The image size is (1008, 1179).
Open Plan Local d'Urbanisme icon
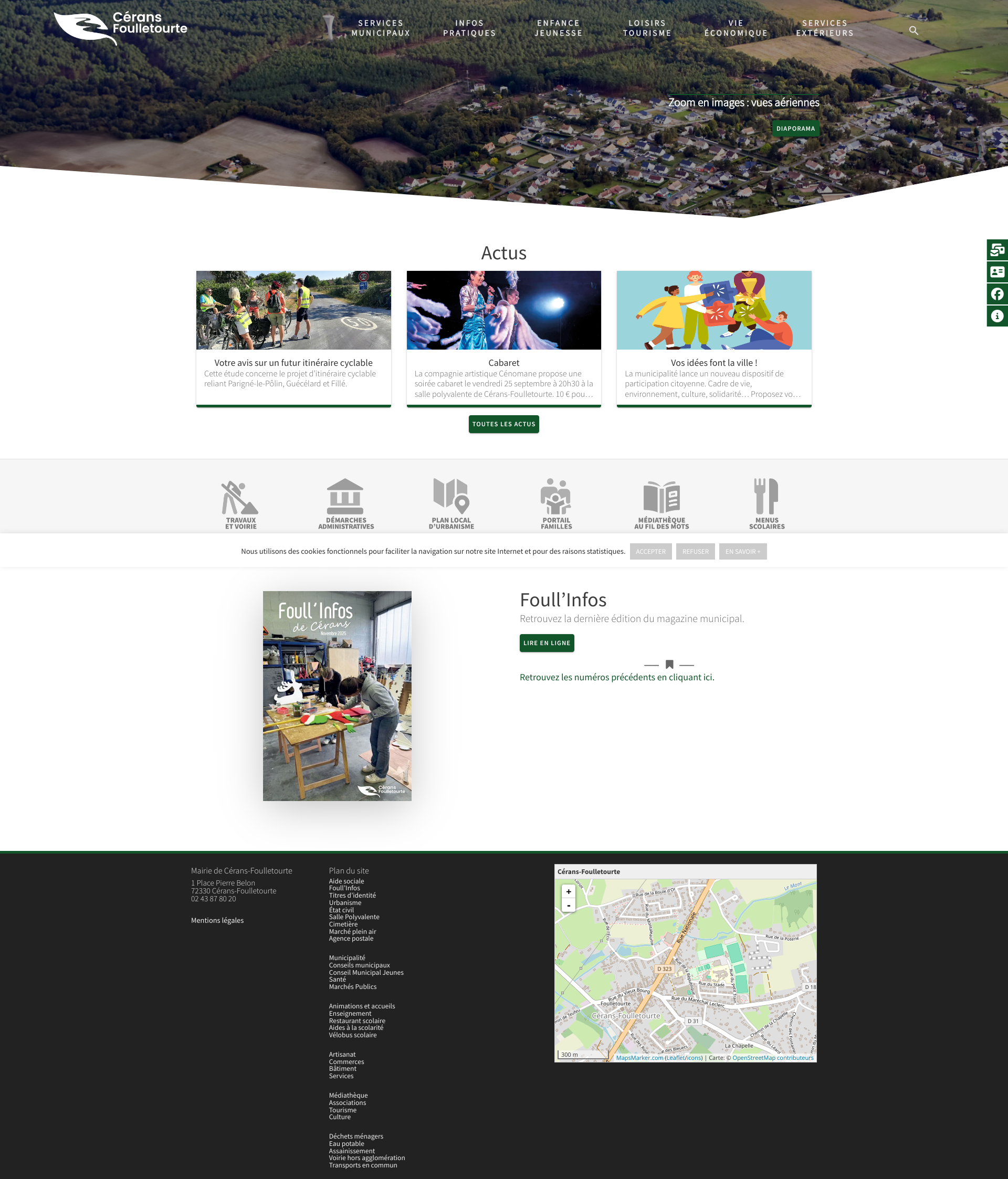451,504
